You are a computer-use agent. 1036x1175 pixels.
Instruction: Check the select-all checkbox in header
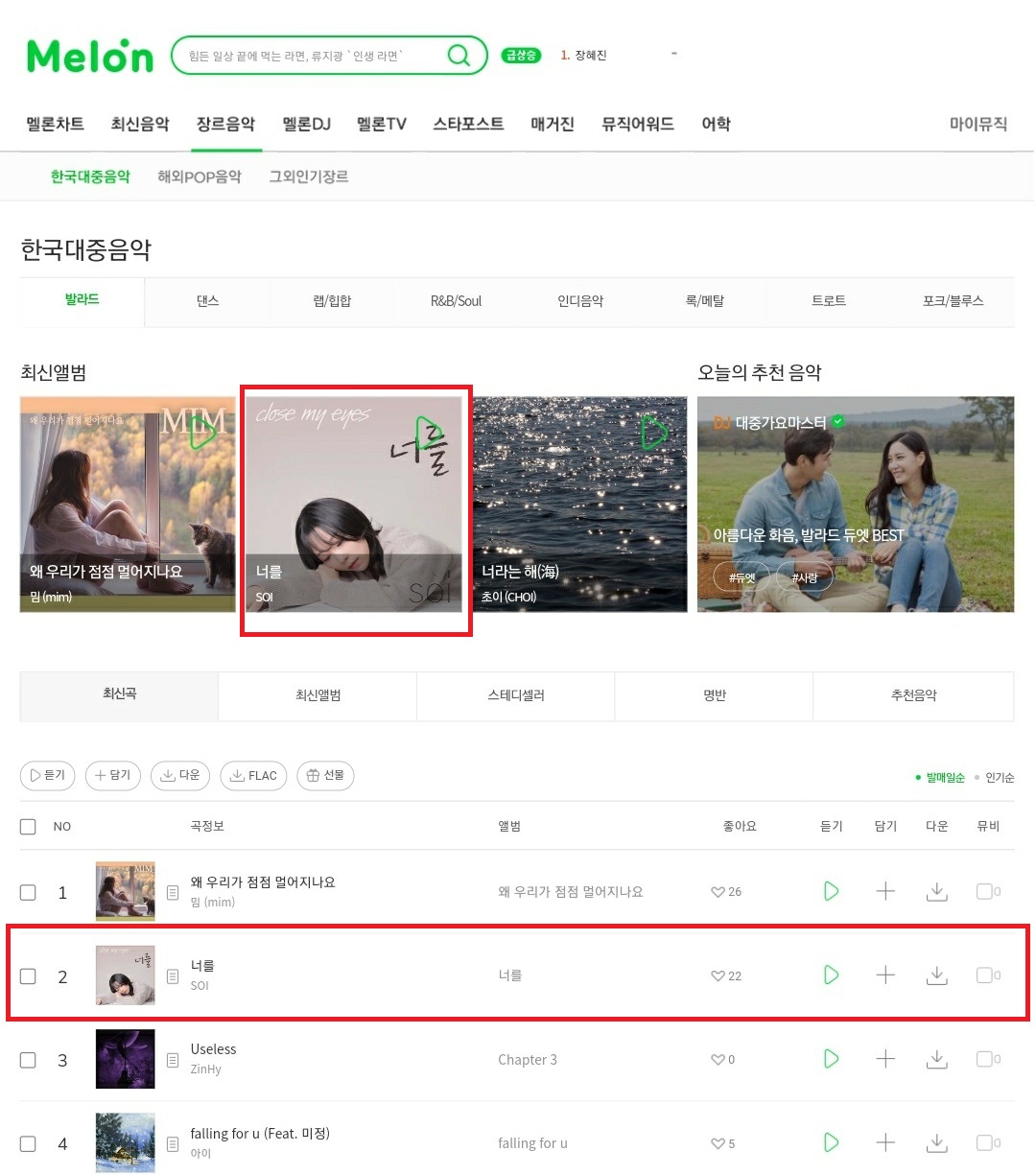coord(28,826)
